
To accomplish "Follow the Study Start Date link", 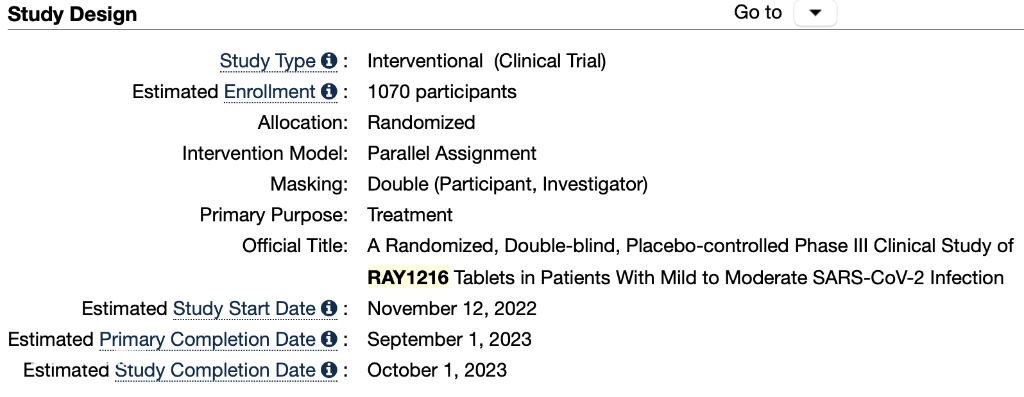I will point(244,308).
